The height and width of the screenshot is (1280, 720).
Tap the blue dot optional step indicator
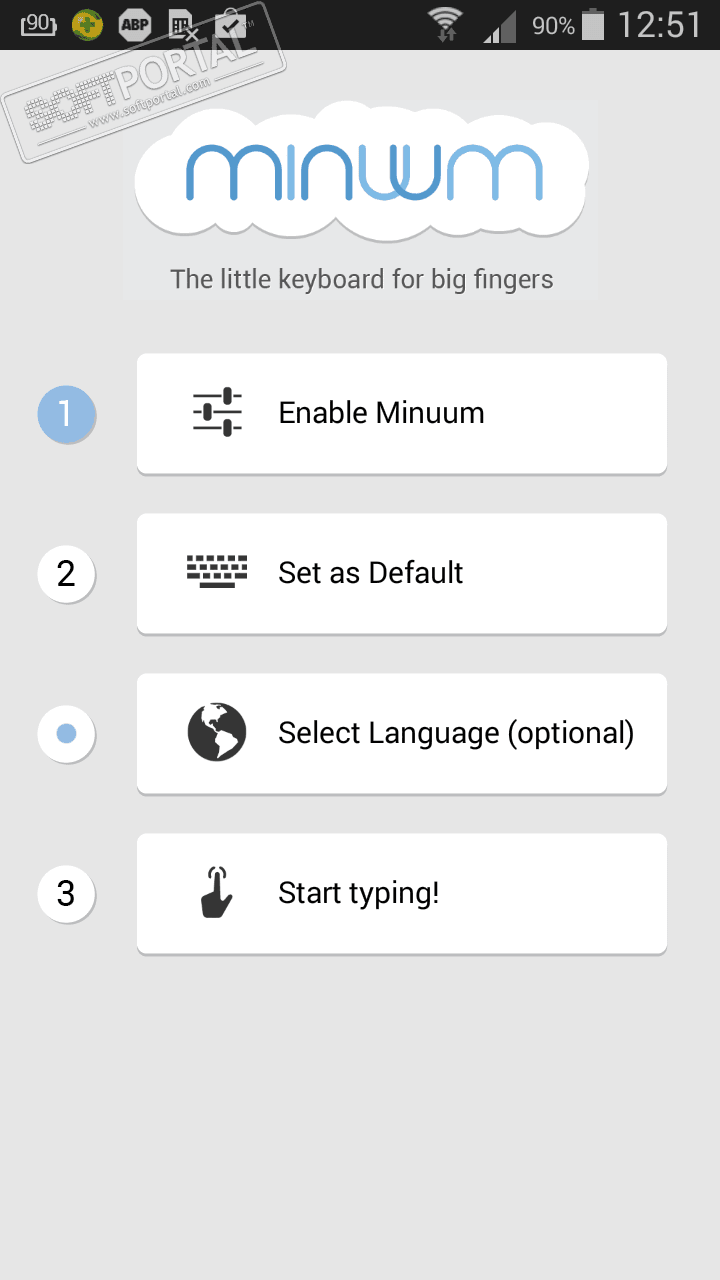[66, 734]
